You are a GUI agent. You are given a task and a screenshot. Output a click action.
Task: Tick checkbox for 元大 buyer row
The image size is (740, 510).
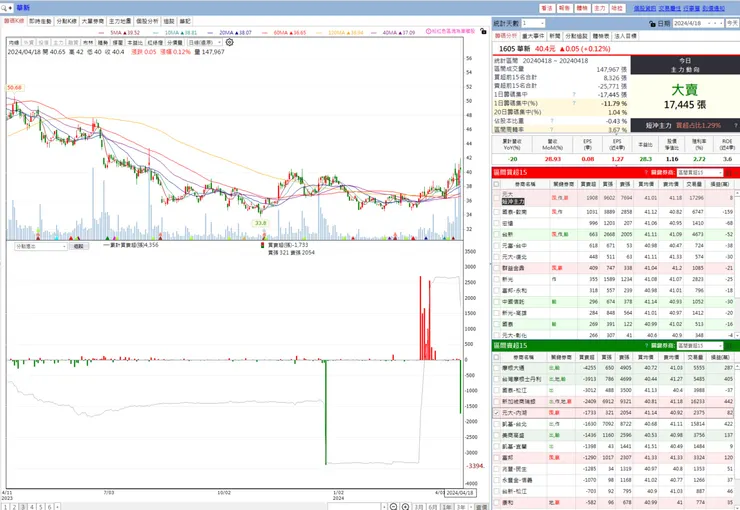496,198
